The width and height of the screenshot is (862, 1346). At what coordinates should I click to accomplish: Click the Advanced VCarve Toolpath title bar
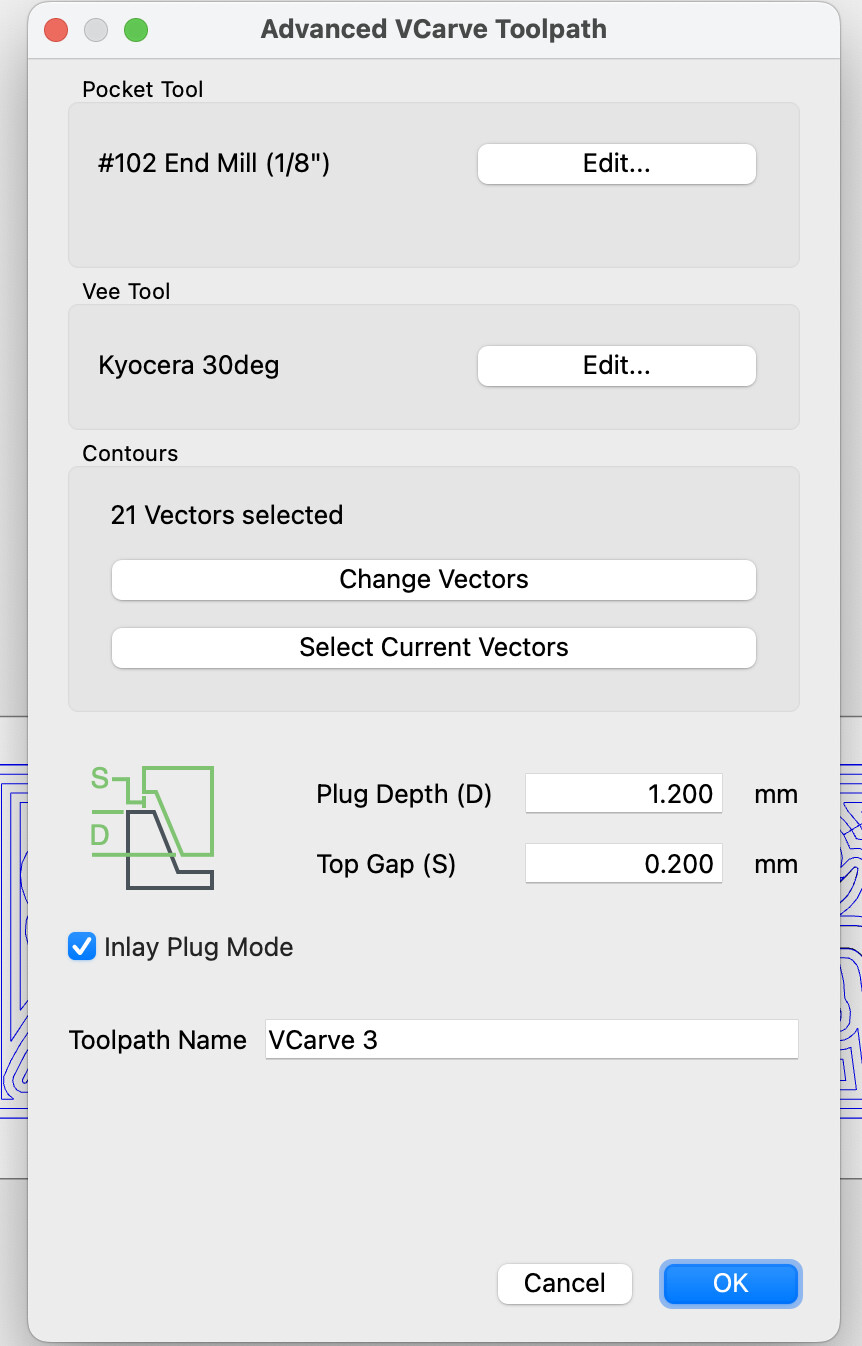(433, 29)
